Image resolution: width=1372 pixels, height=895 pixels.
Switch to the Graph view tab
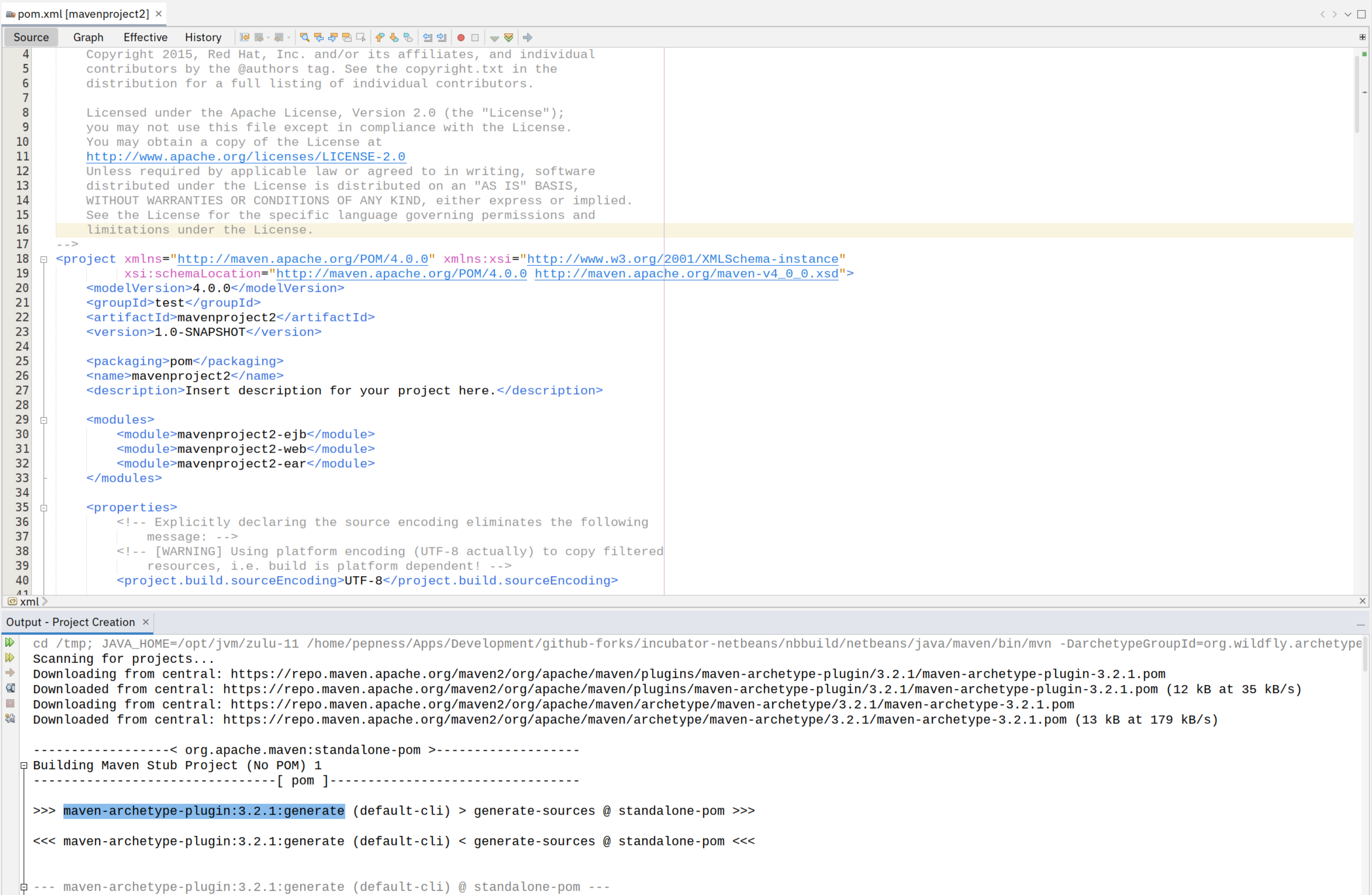[x=88, y=37]
